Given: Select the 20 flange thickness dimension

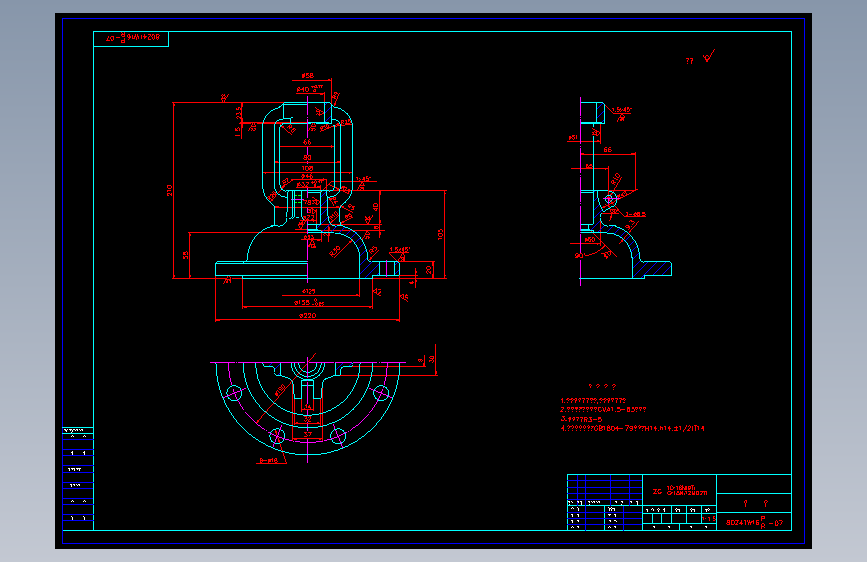Looking at the screenshot, I should [x=429, y=269].
